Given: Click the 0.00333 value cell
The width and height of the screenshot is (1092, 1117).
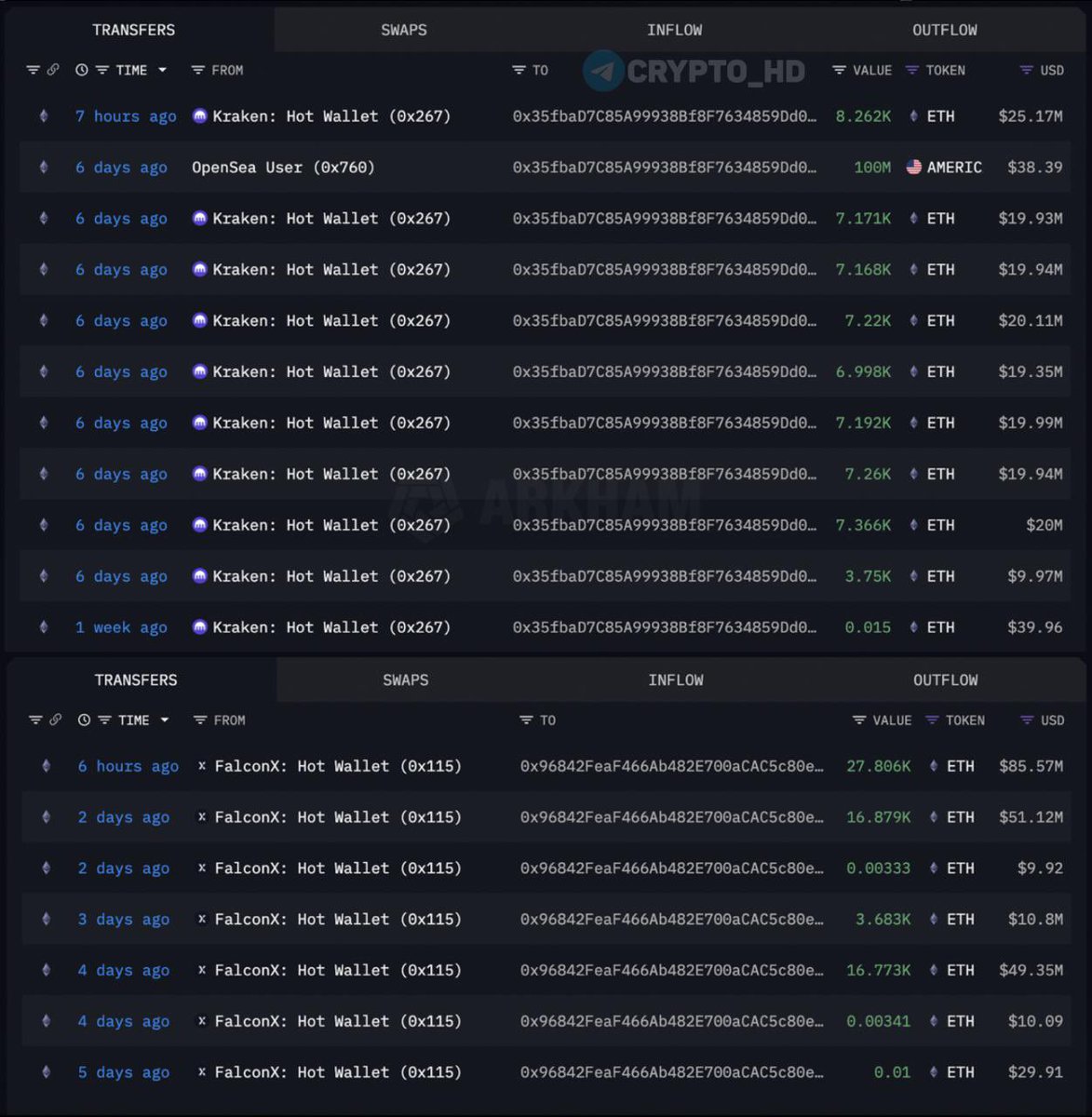Looking at the screenshot, I should tap(879, 868).
